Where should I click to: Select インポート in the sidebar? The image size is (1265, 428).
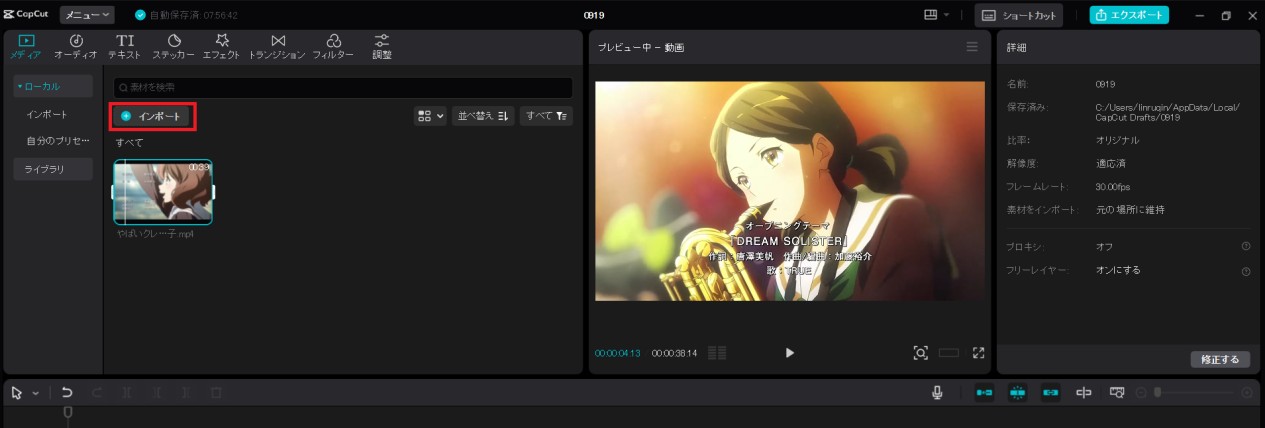click(47, 114)
